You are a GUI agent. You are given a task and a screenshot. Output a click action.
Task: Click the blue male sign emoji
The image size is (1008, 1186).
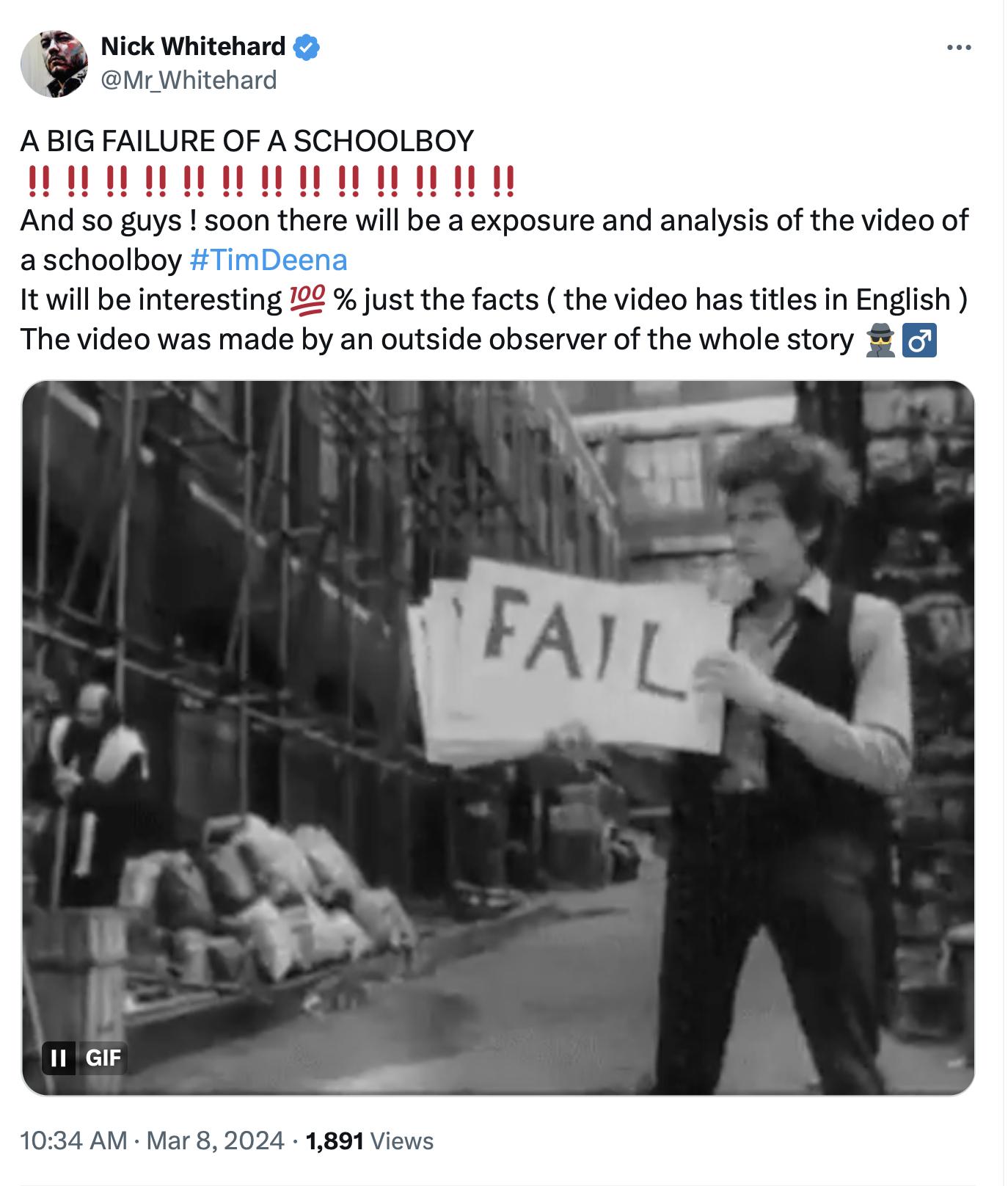pos(918,340)
